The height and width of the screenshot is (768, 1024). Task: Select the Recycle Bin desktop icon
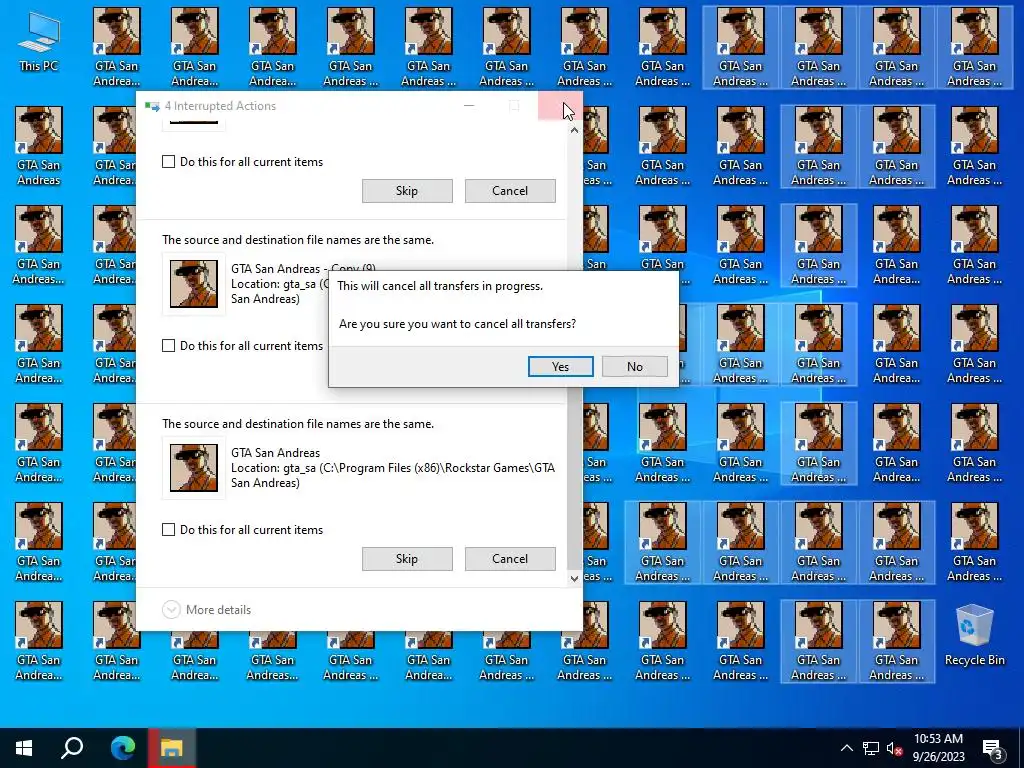pyautogui.click(x=974, y=636)
